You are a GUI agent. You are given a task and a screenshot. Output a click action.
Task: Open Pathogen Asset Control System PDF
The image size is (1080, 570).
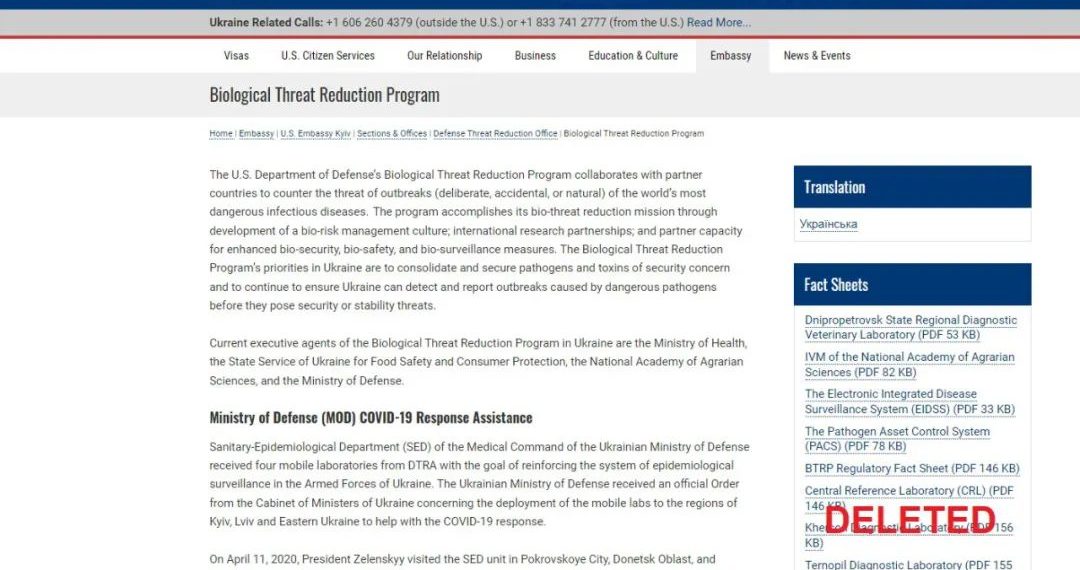click(x=897, y=439)
